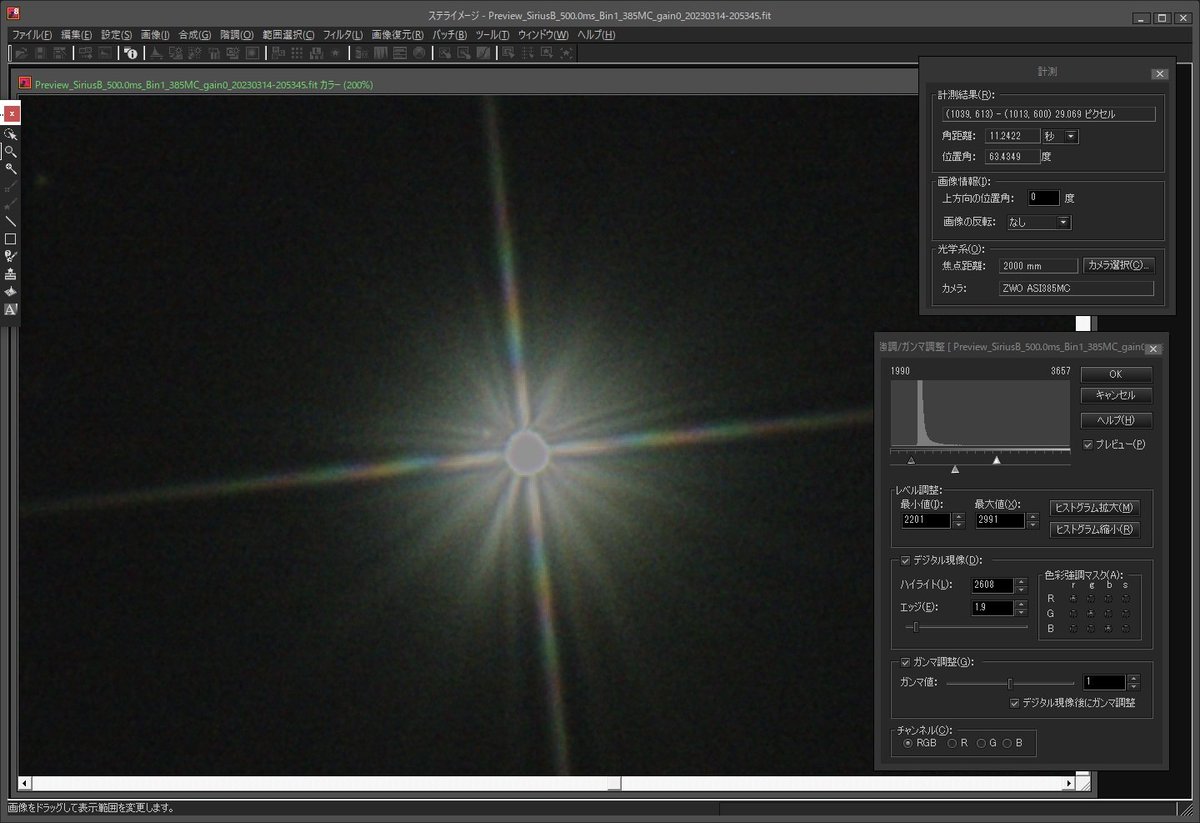Screen dimensions: 1200x823
Task: Click the horizontal scrollbar of image window
Action: (x=546, y=783)
